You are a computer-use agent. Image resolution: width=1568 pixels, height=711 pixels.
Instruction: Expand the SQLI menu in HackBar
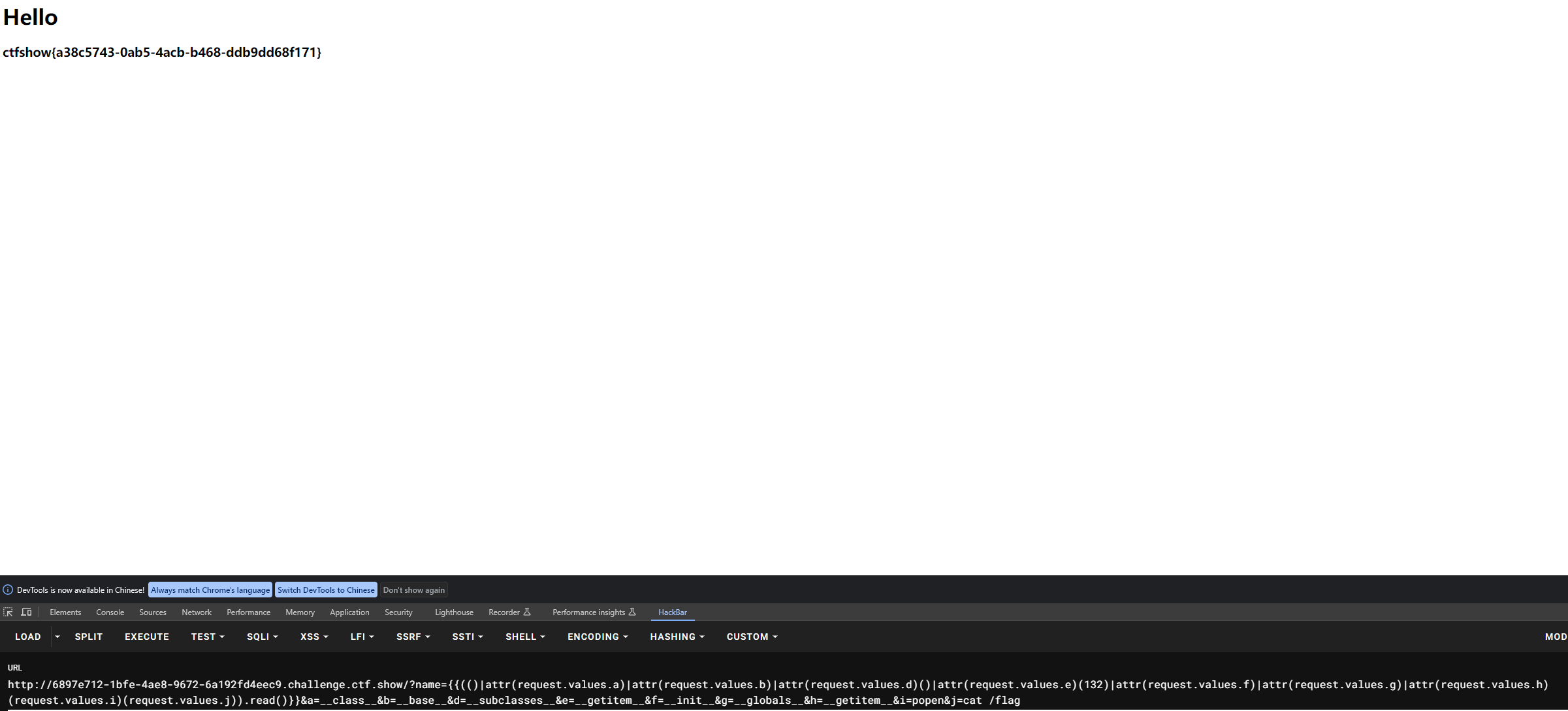point(262,637)
